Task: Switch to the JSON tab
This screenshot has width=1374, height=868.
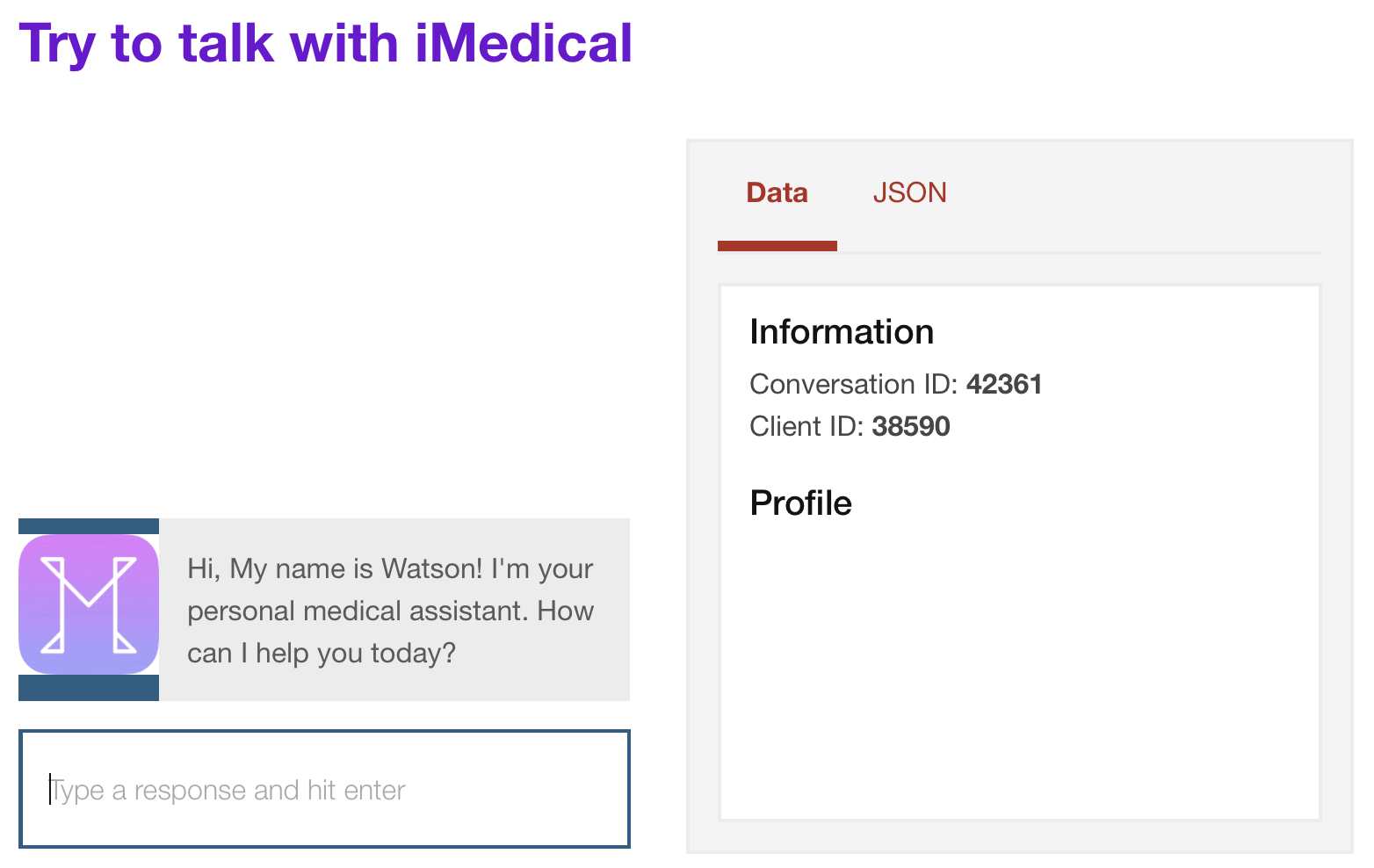Action: [909, 192]
